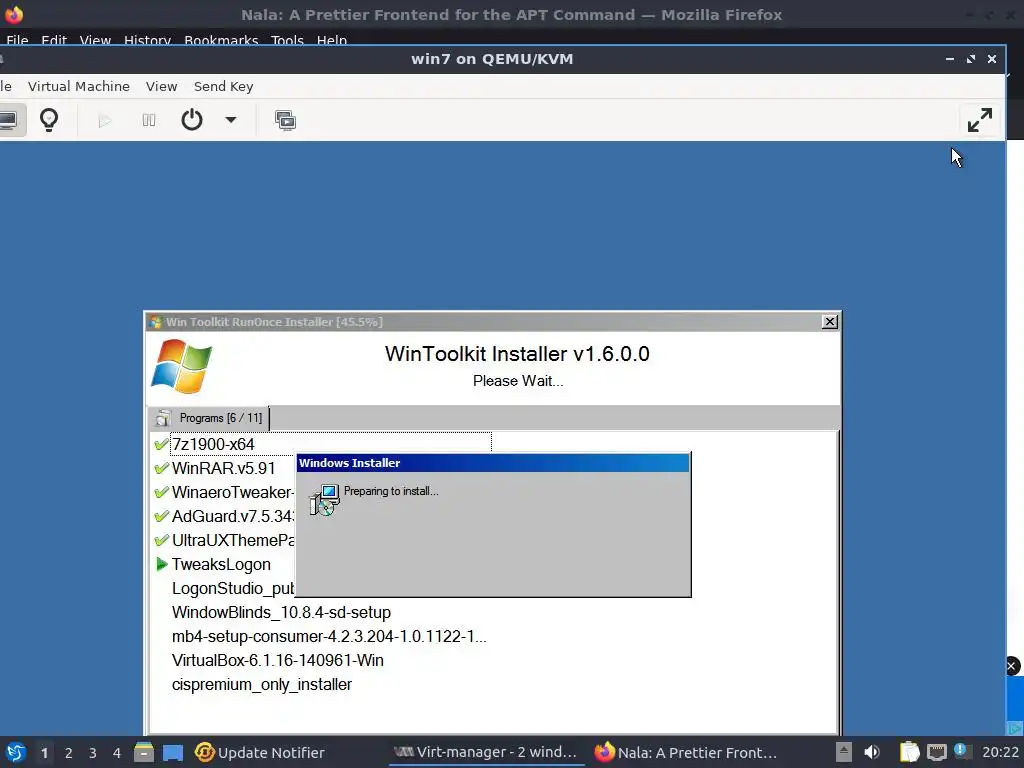Open Firefox Help menu
The height and width of the screenshot is (768, 1024).
pos(332,40)
